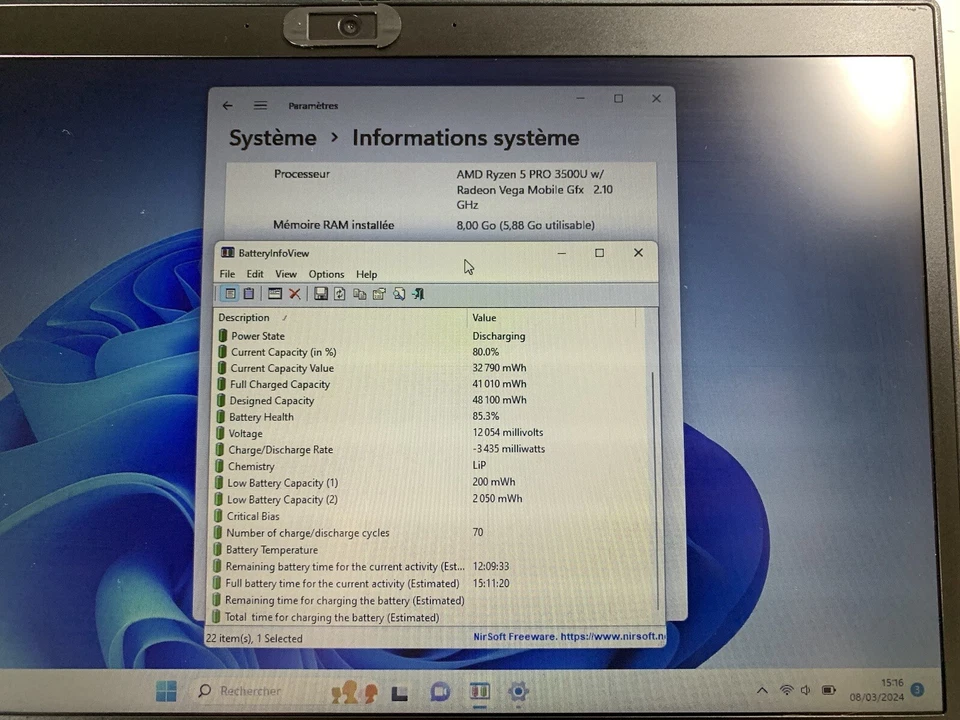Screen dimensions: 960x720
Task: Select the Full Charged Capacity row
Action: (x=429, y=384)
